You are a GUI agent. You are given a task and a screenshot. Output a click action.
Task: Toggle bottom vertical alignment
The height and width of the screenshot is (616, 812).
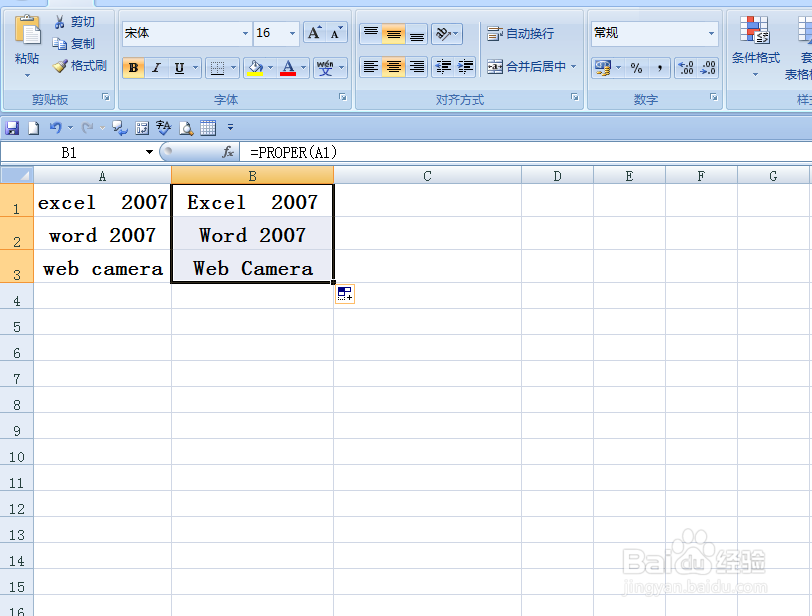[416, 34]
